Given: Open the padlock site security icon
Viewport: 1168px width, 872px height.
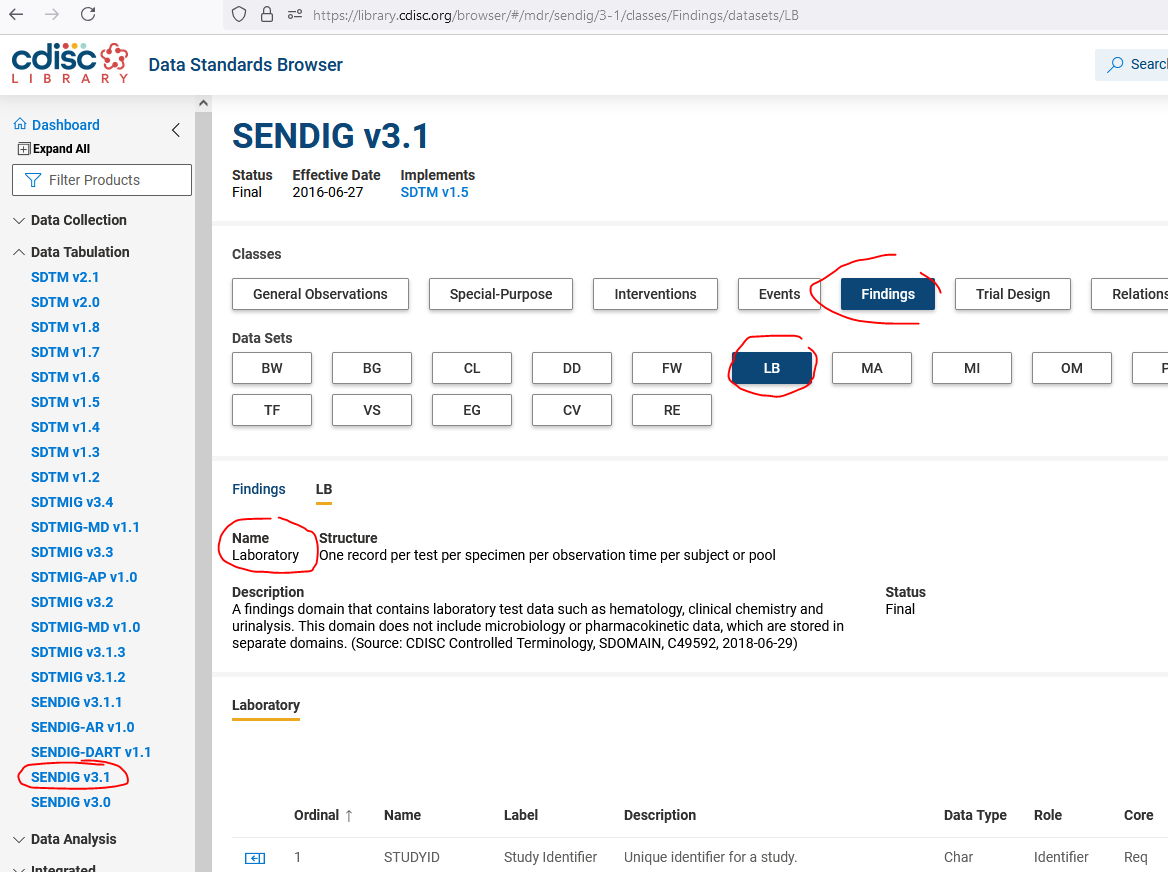Looking at the screenshot, I should click(267, 15).
